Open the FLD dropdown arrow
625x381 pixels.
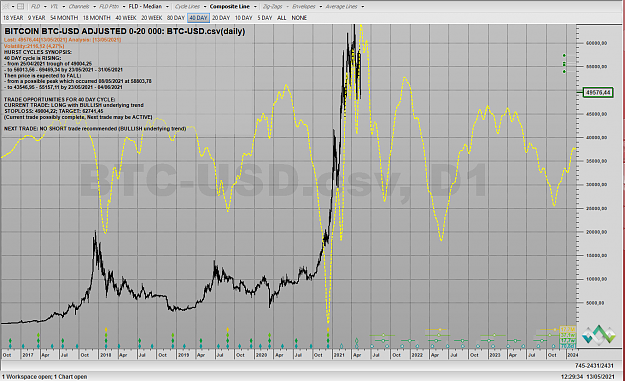pos(45,6)
